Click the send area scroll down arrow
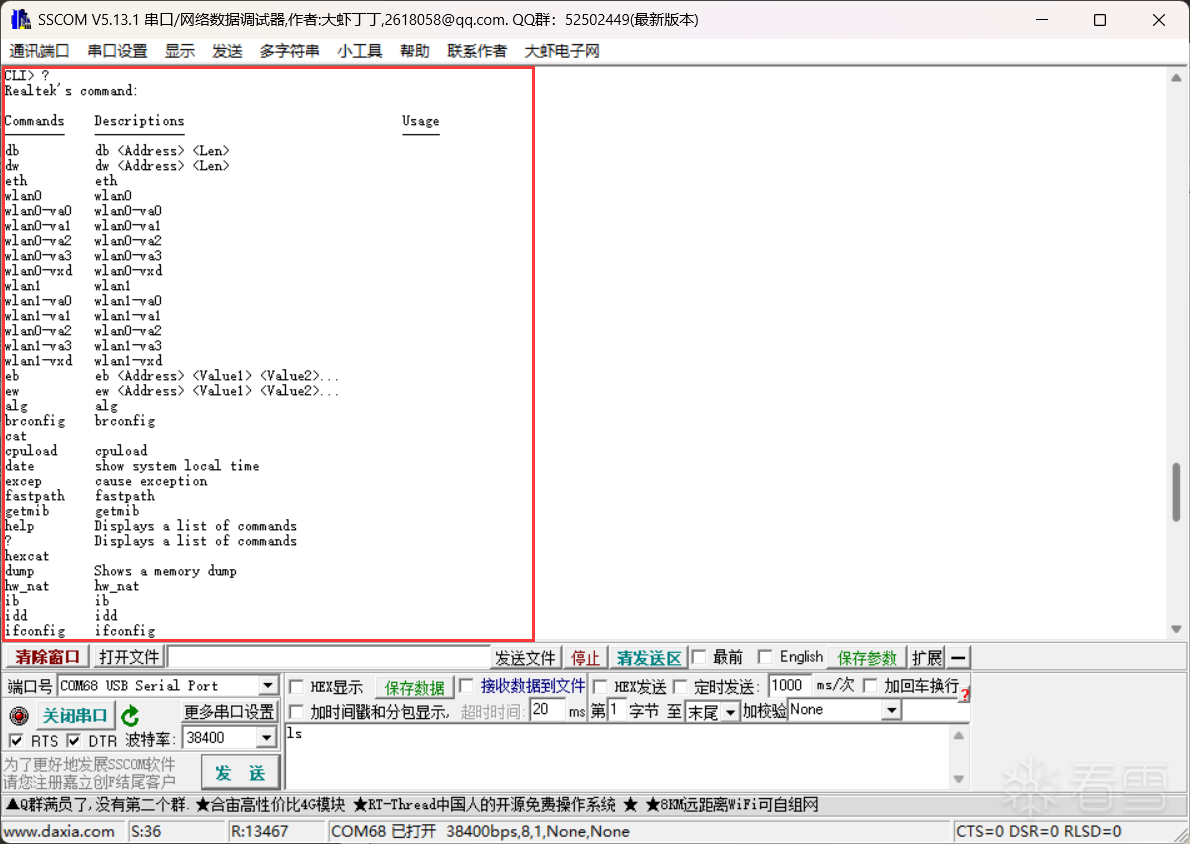This screenshot has width=1190, height=844. click(x=959, y=779)
